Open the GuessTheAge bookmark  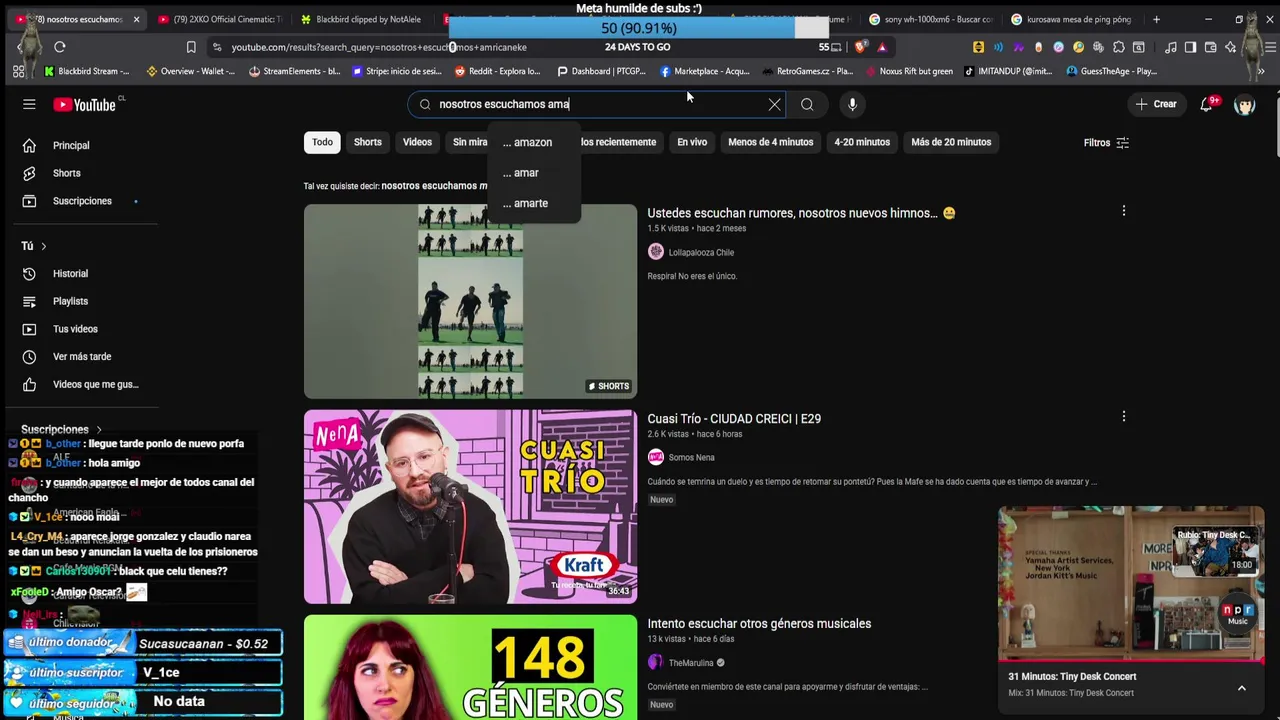(x=1111, y=71)
